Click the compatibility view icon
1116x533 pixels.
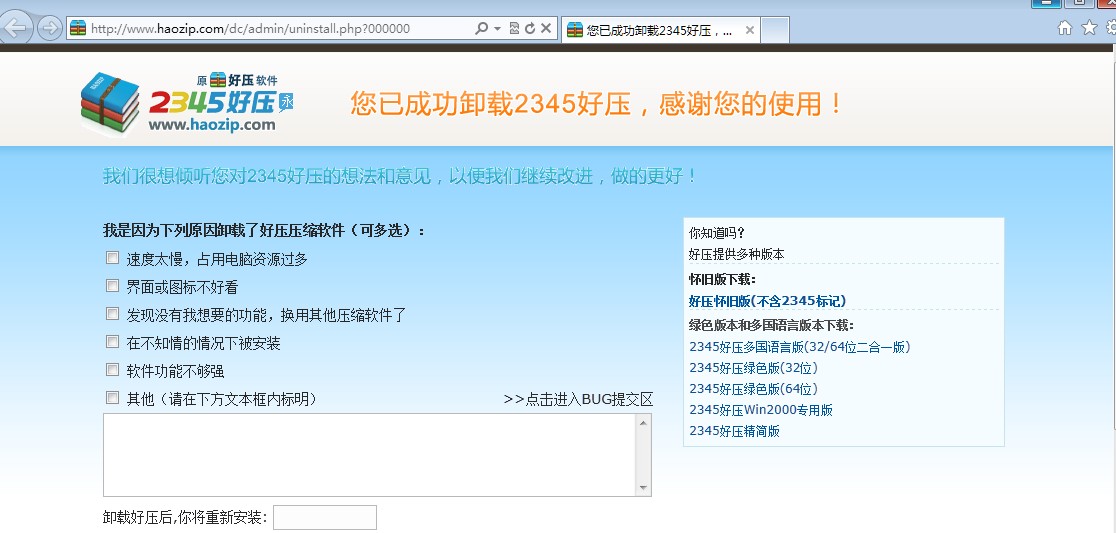[514, 28]
